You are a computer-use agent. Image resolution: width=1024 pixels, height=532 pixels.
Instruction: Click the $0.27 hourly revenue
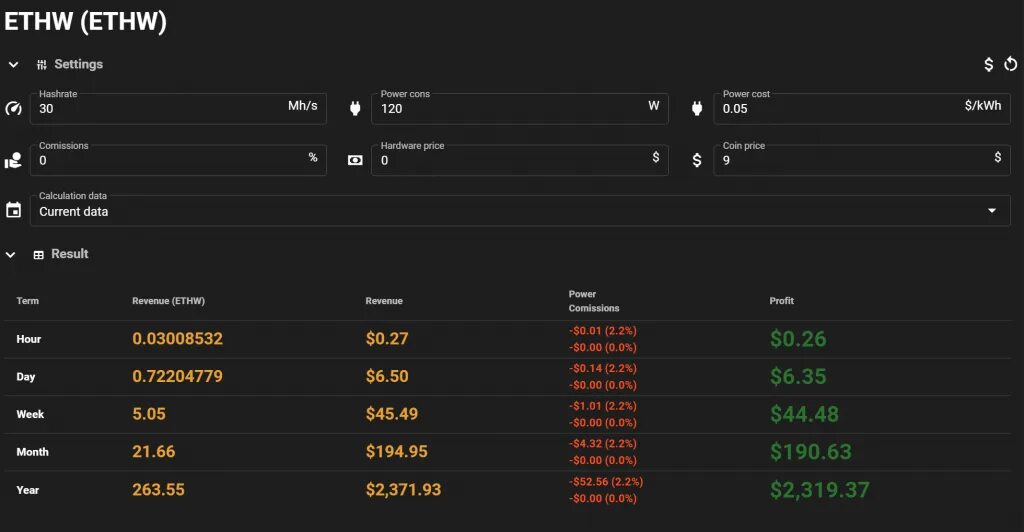(387, 339)
